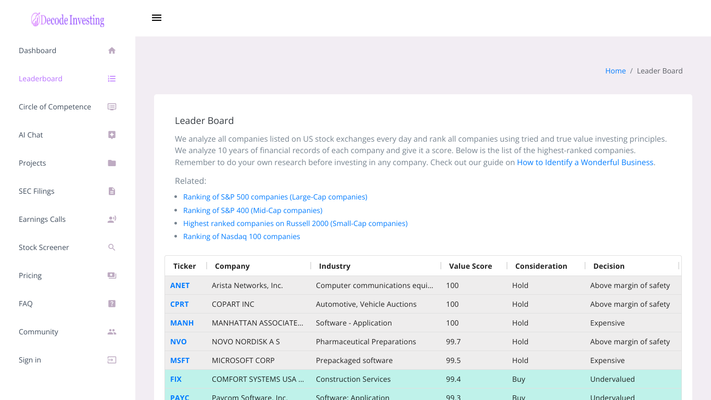Click the Arista Networks, Inc. cell

point(247,285)
